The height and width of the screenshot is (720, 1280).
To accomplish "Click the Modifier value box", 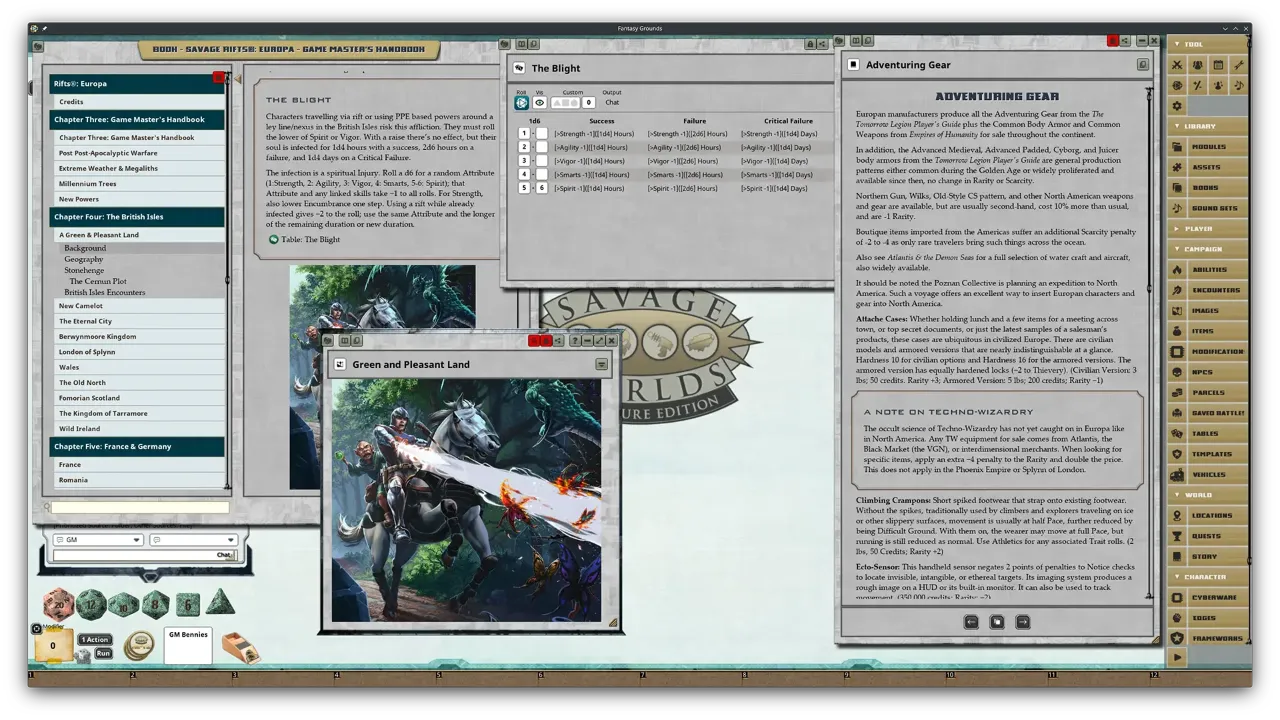I will [x=53, y=646].
